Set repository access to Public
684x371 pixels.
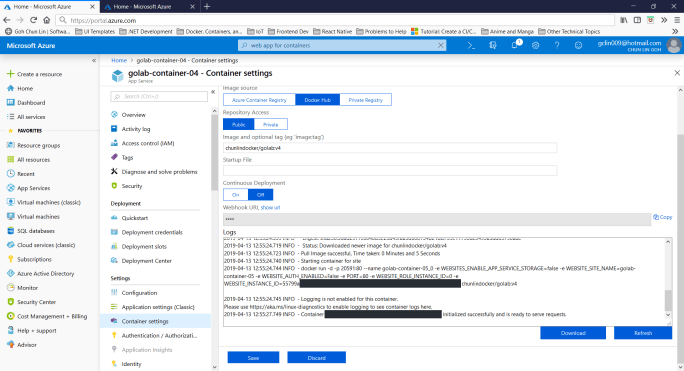click(239, 124)
